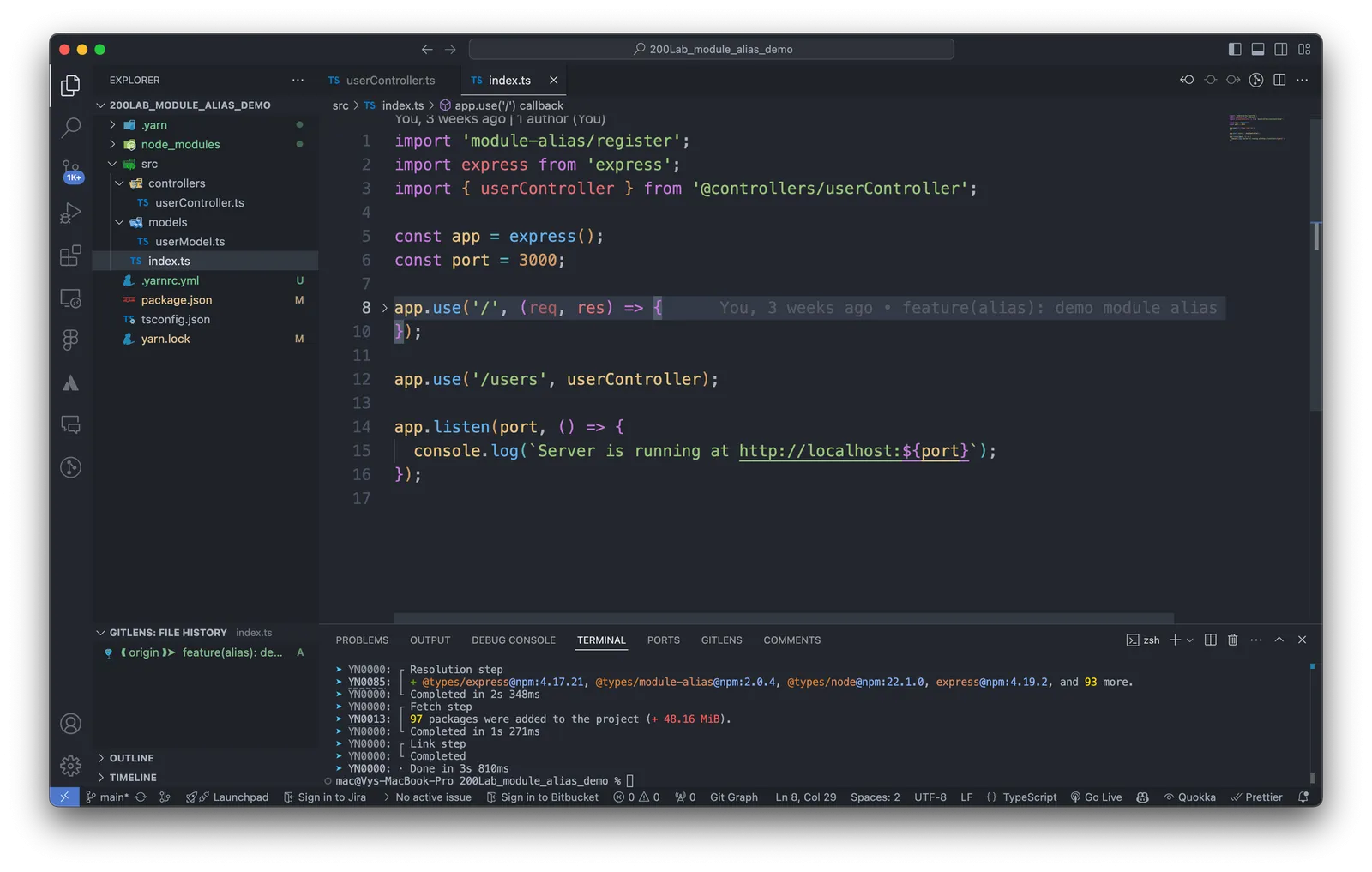The image size is (1372, 872).
Task: Switch to the OUTPUT panel tab
Action: [430, 640]
